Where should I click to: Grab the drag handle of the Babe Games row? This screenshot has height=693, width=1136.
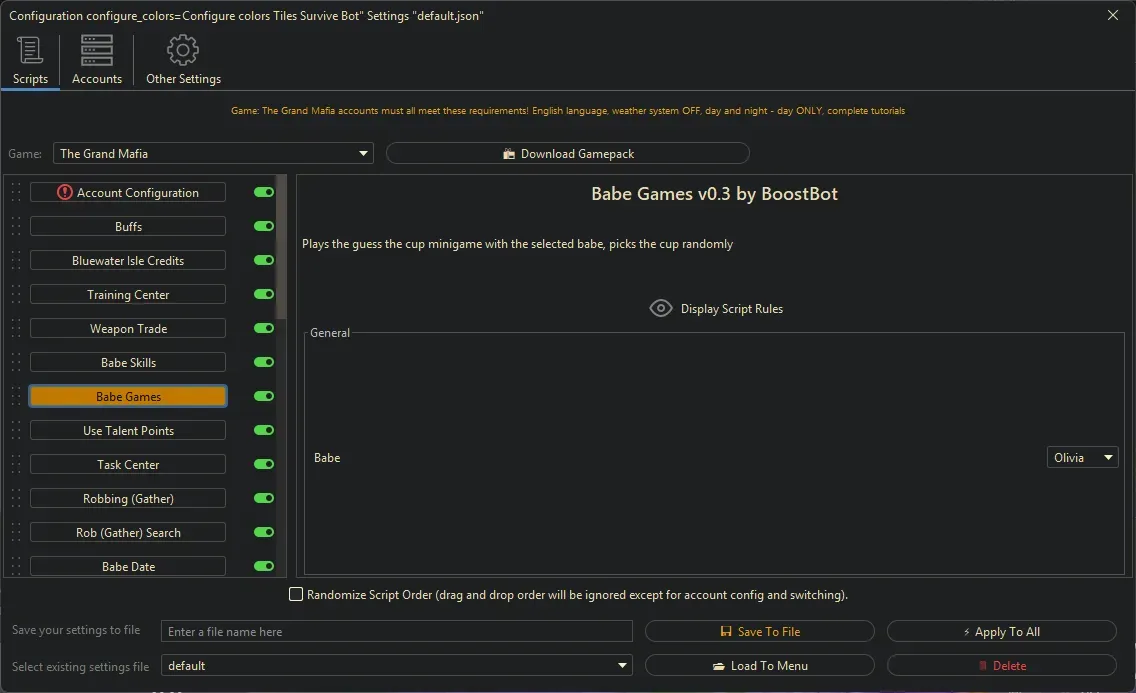click(16, 396)
